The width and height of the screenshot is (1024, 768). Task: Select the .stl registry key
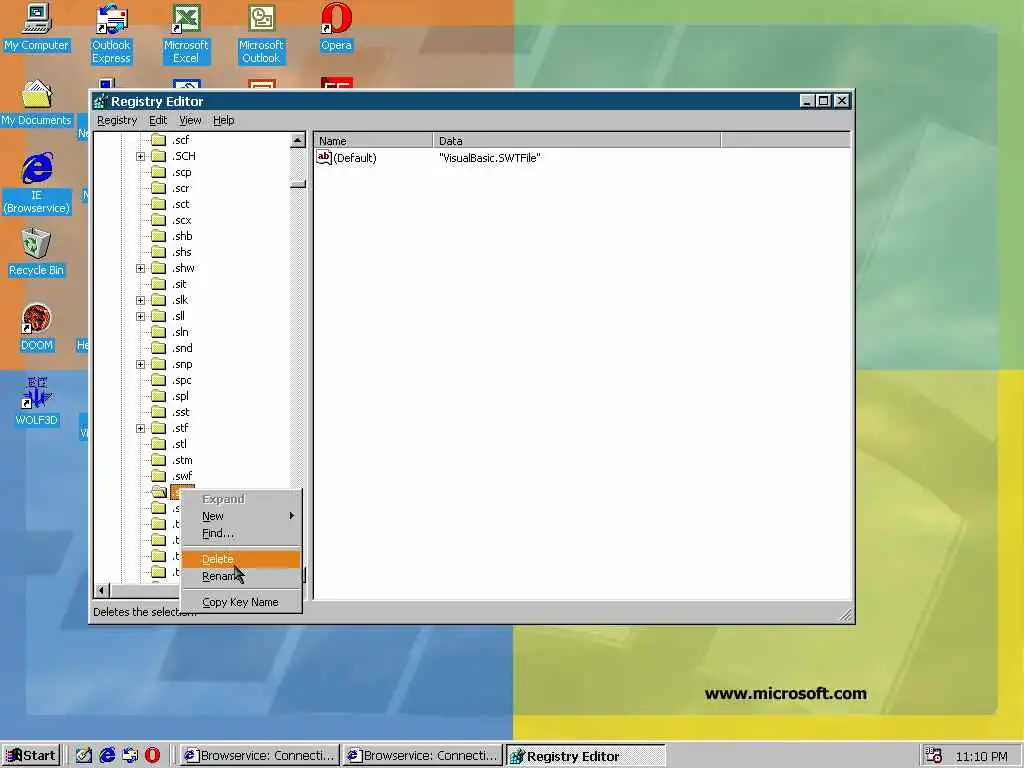(x=180, y=444)
